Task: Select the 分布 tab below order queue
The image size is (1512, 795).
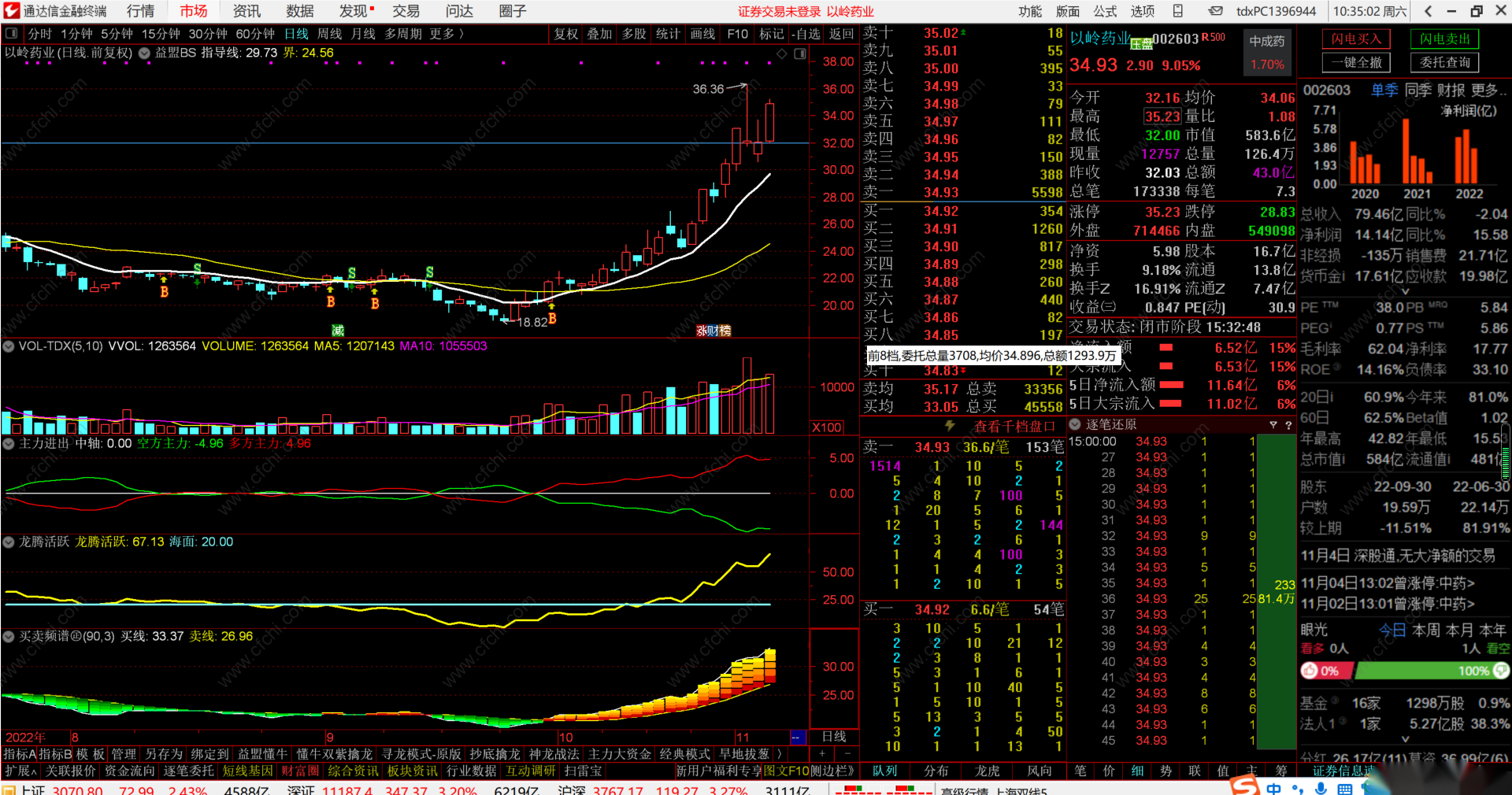Action: coord(936,771)
